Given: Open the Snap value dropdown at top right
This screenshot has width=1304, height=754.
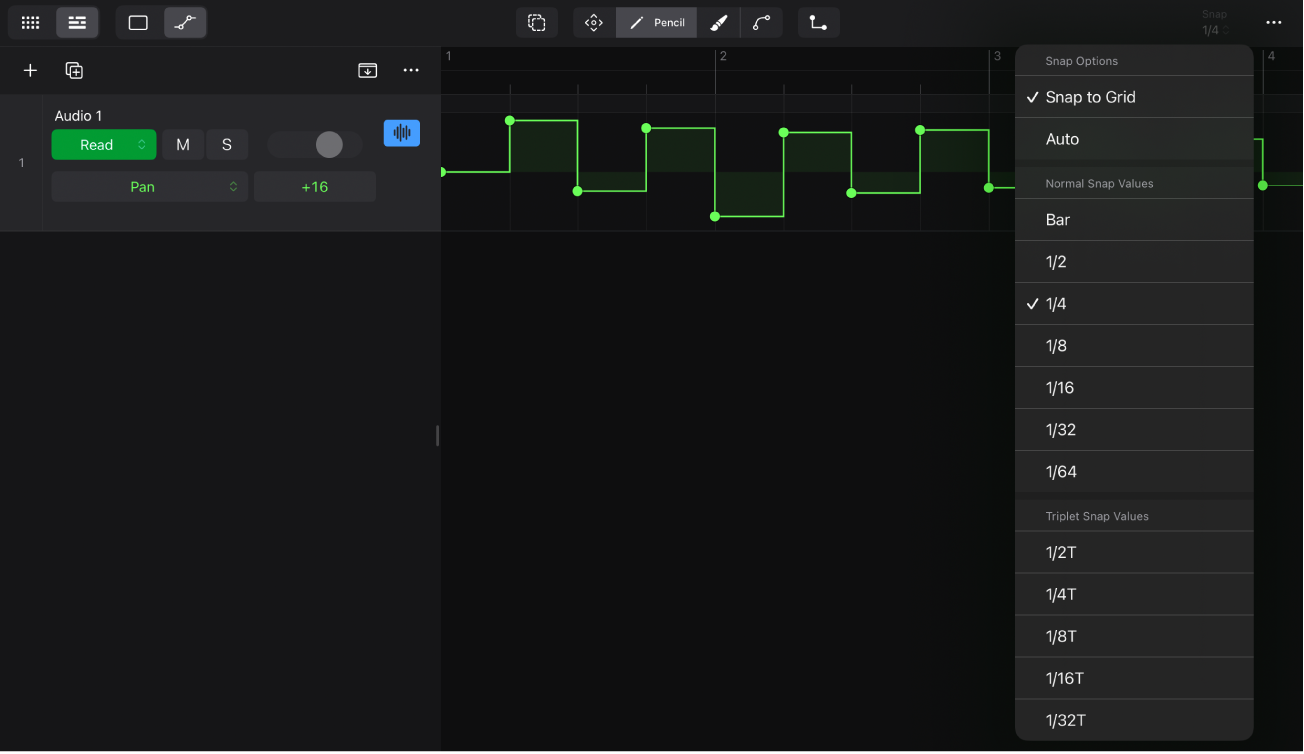Looking at the screenshot, I should click(1214, 22).
